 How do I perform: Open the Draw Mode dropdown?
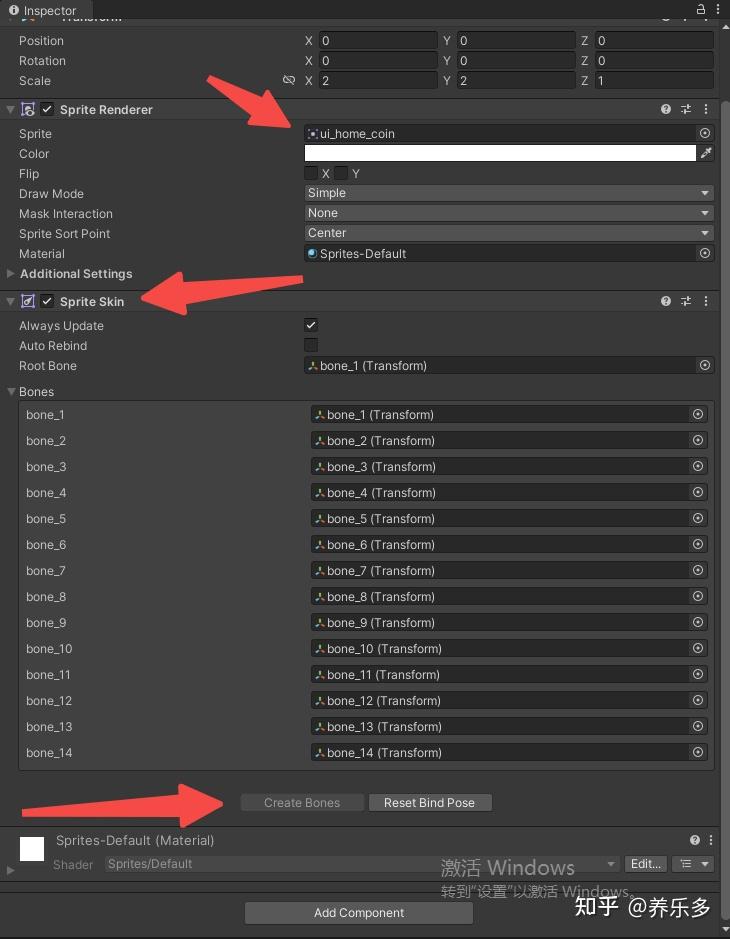coord(509,193)
